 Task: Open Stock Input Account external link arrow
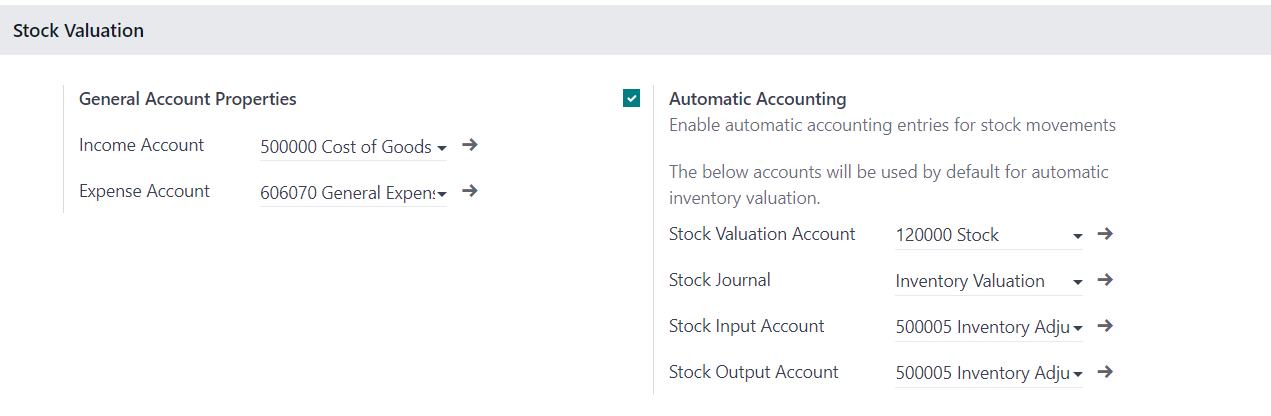pos(1105,326)
